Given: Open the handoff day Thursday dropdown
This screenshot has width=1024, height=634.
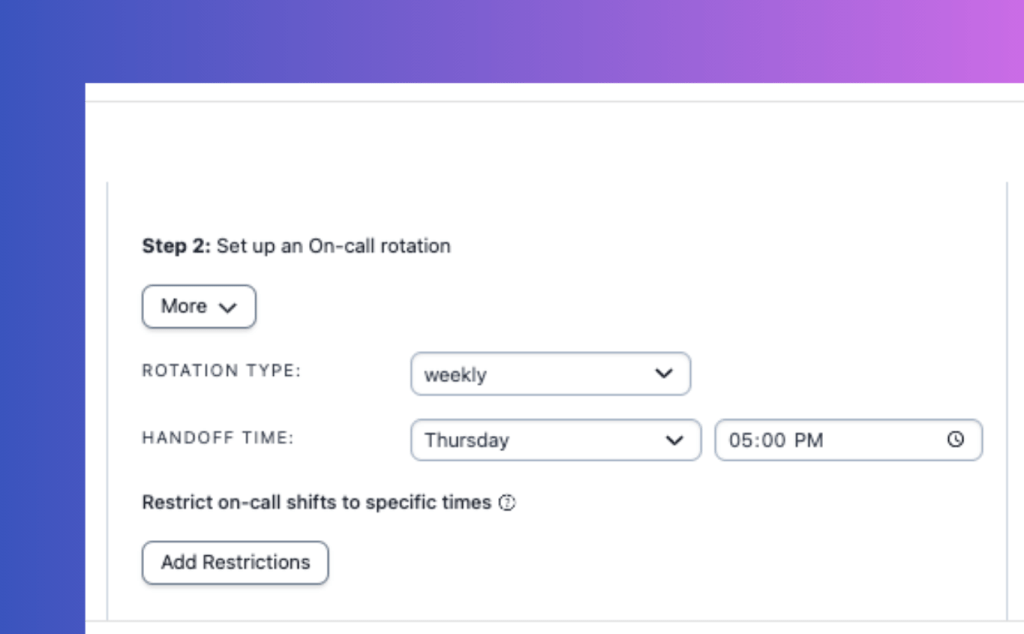Looking at the screenshot, I should click(555, 440).
